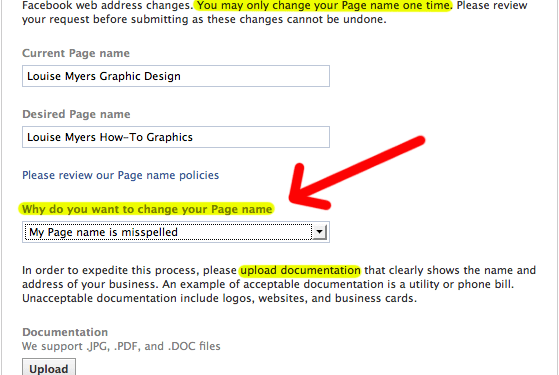Click the Desired Page name input field
This screenshot has width=559, height=375.
tap(176, 137)
